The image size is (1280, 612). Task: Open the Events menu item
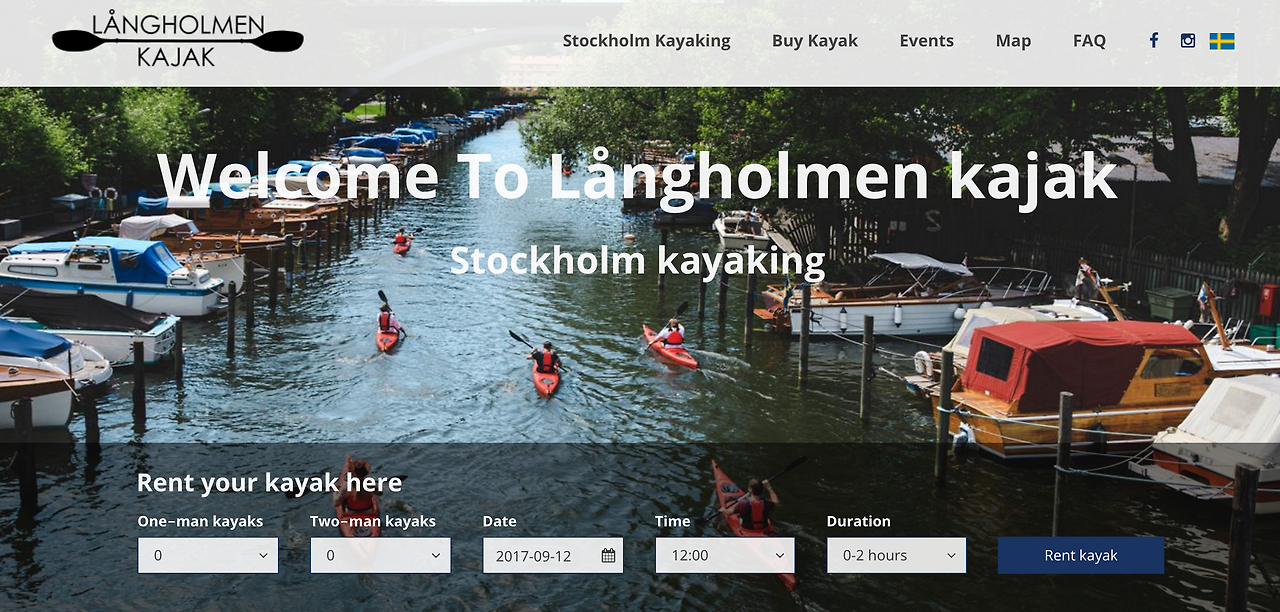[x=926, y=41]
